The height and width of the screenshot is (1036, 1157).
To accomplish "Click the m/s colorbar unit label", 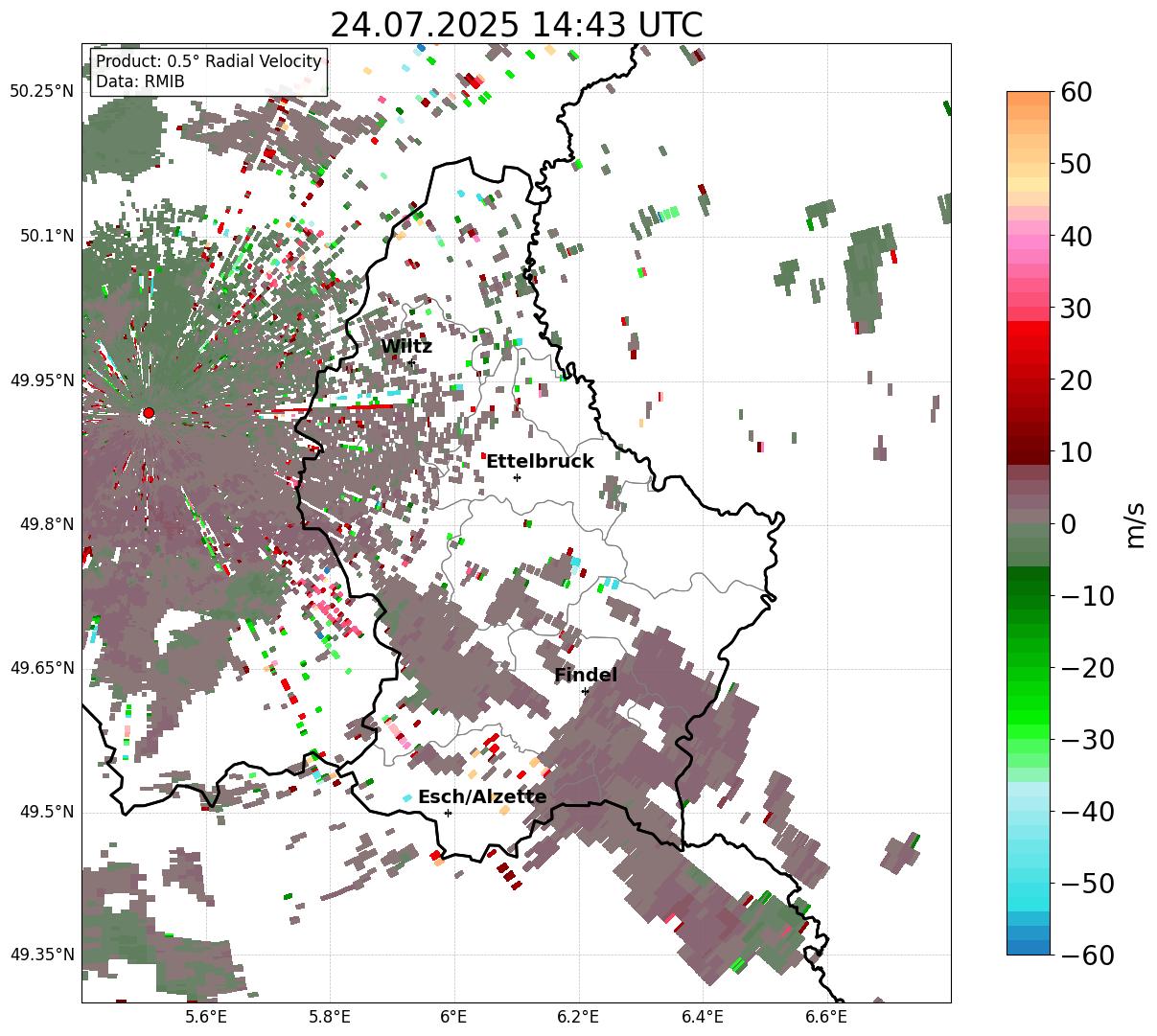I will (x=1136, y=524).
